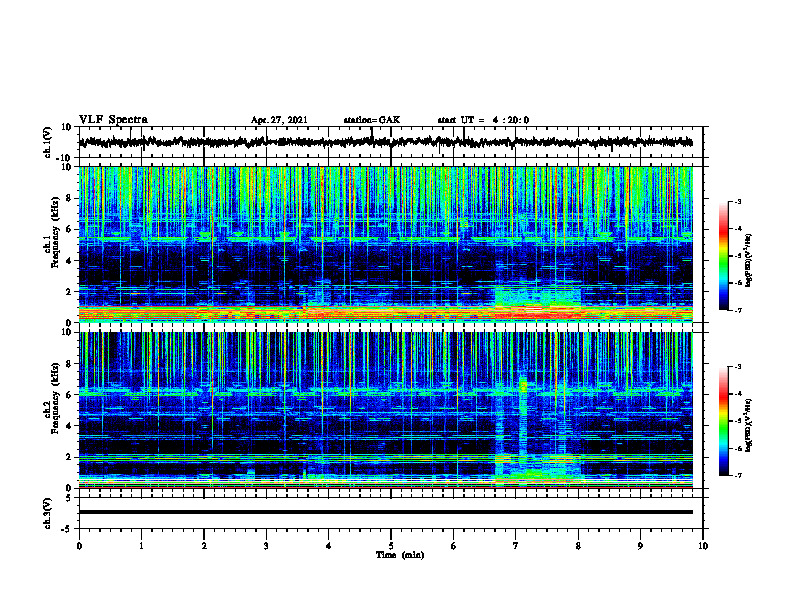Screen dimensions: 792x612
Task: Click the "-7" label on ch.1 colorbar
Action: [x=737, y=310]
